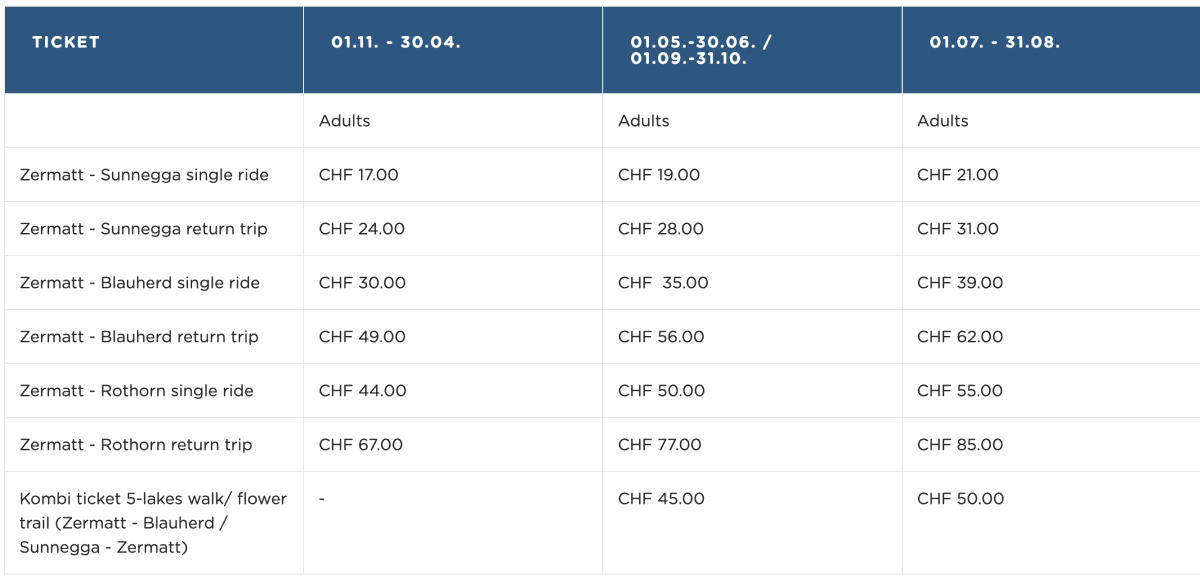Select the 01.05.-30.06. / 01.09.-31.10. header
The width and height of the screenshot is (1200, 583).
pyautogui.click(x=701, y=50)
